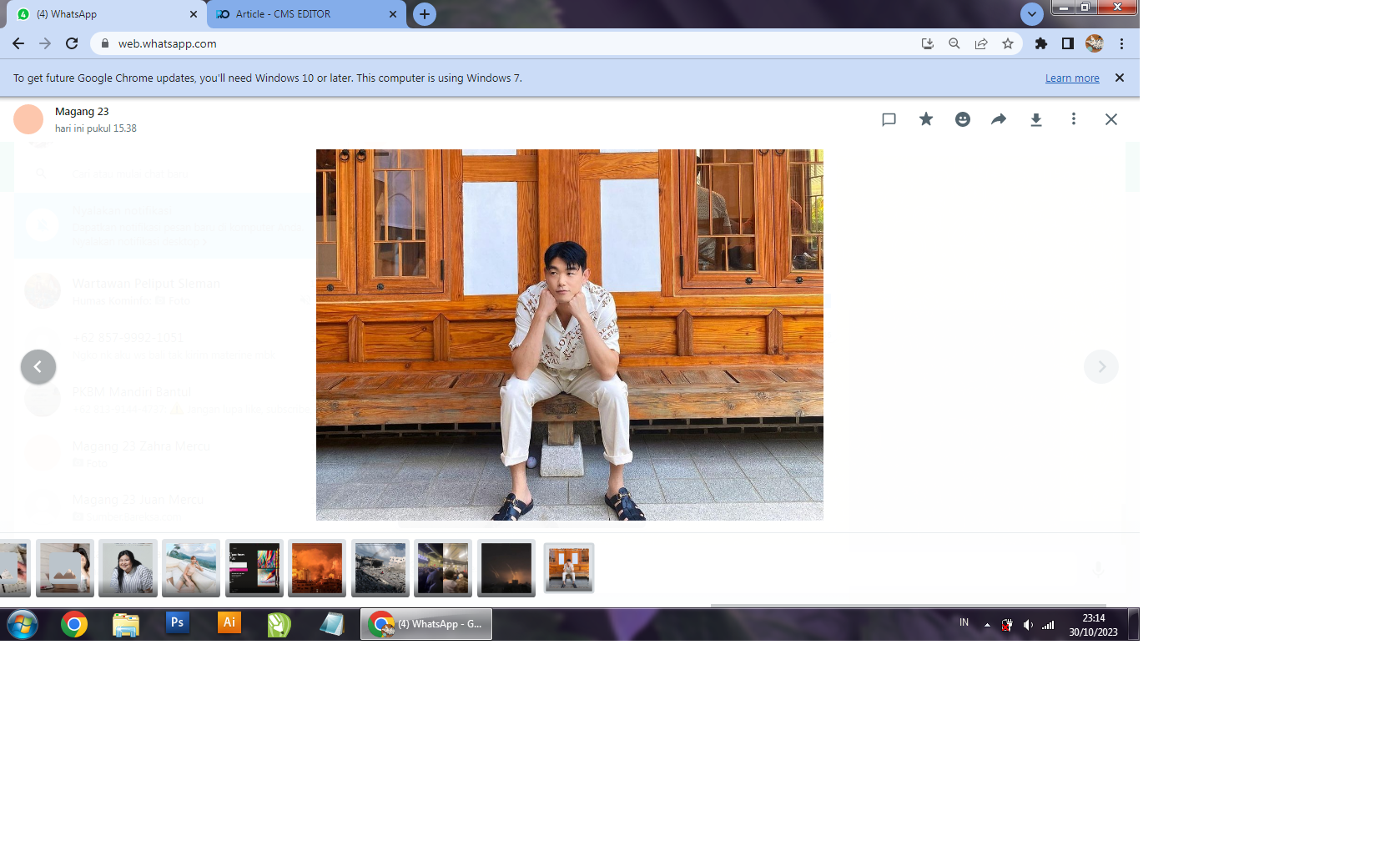Reload the WhatsApp page
The width and height of the screenshot is (1400, 861).
click(x=72, y=43)
